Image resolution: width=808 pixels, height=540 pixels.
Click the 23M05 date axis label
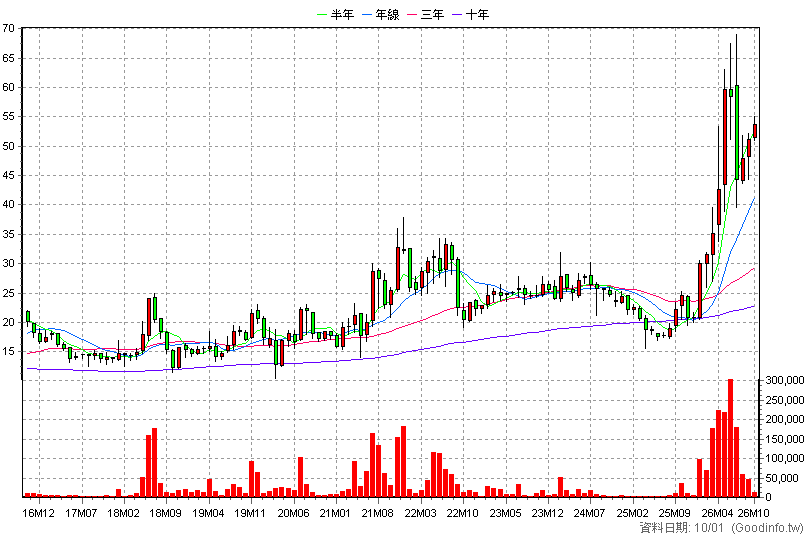[506, 513]
